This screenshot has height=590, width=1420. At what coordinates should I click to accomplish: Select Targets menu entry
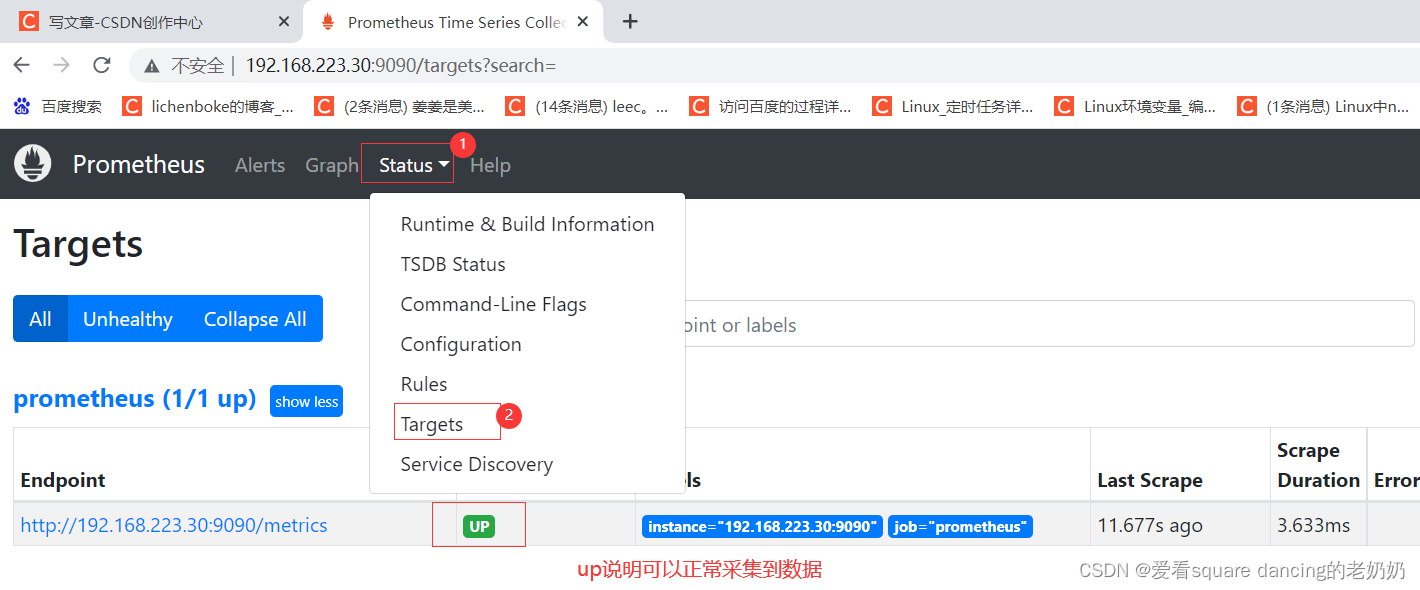tap(432, 424)
